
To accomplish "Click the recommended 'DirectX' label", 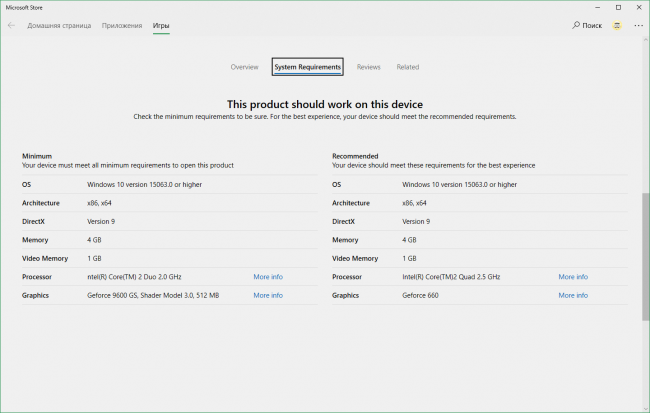I will coord(343,221).
